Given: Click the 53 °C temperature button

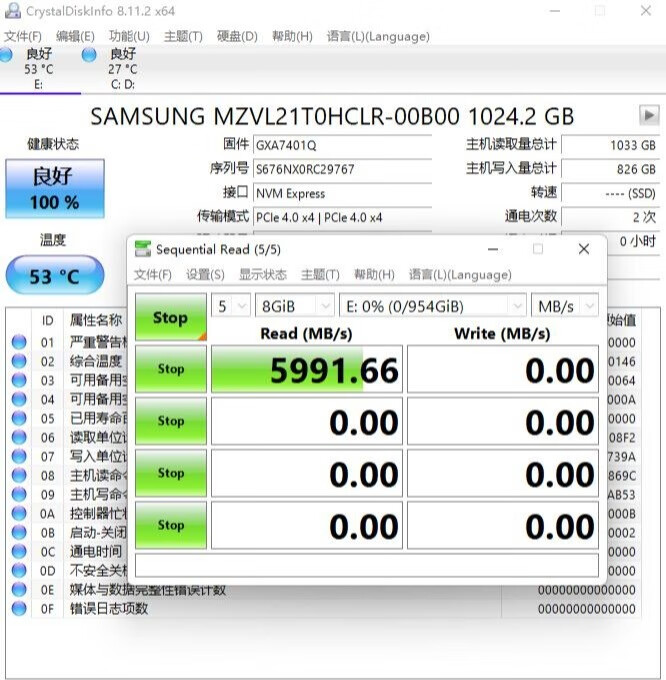Looking at the screenshot, I should click(55, 275).
